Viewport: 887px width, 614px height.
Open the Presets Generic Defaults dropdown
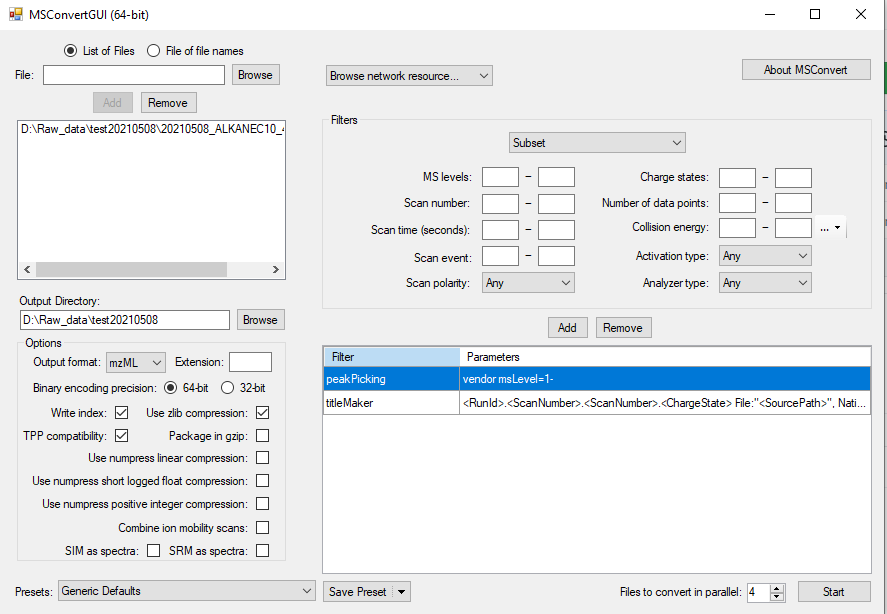(x=187, y=591)
